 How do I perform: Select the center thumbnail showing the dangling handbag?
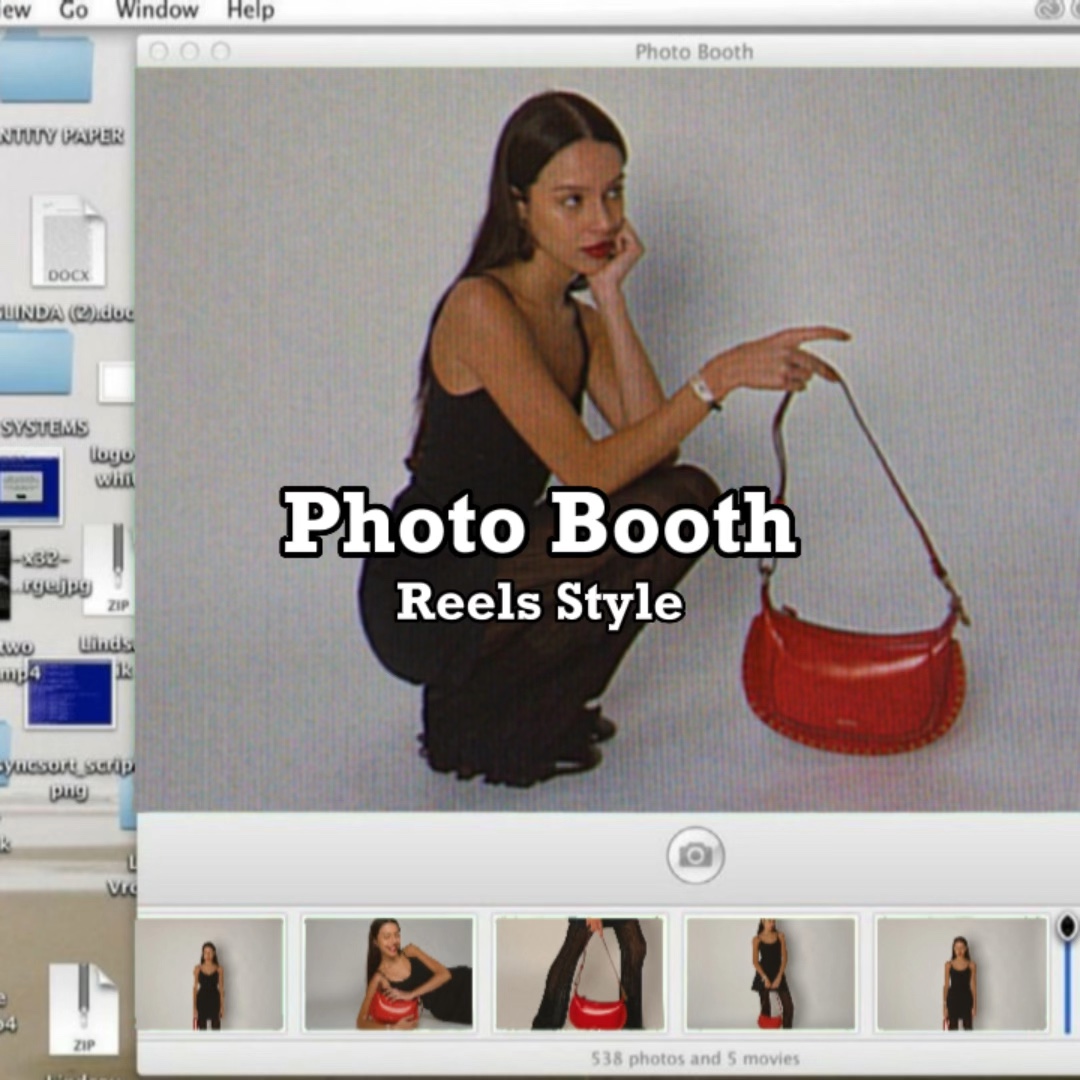coord(579,972)
